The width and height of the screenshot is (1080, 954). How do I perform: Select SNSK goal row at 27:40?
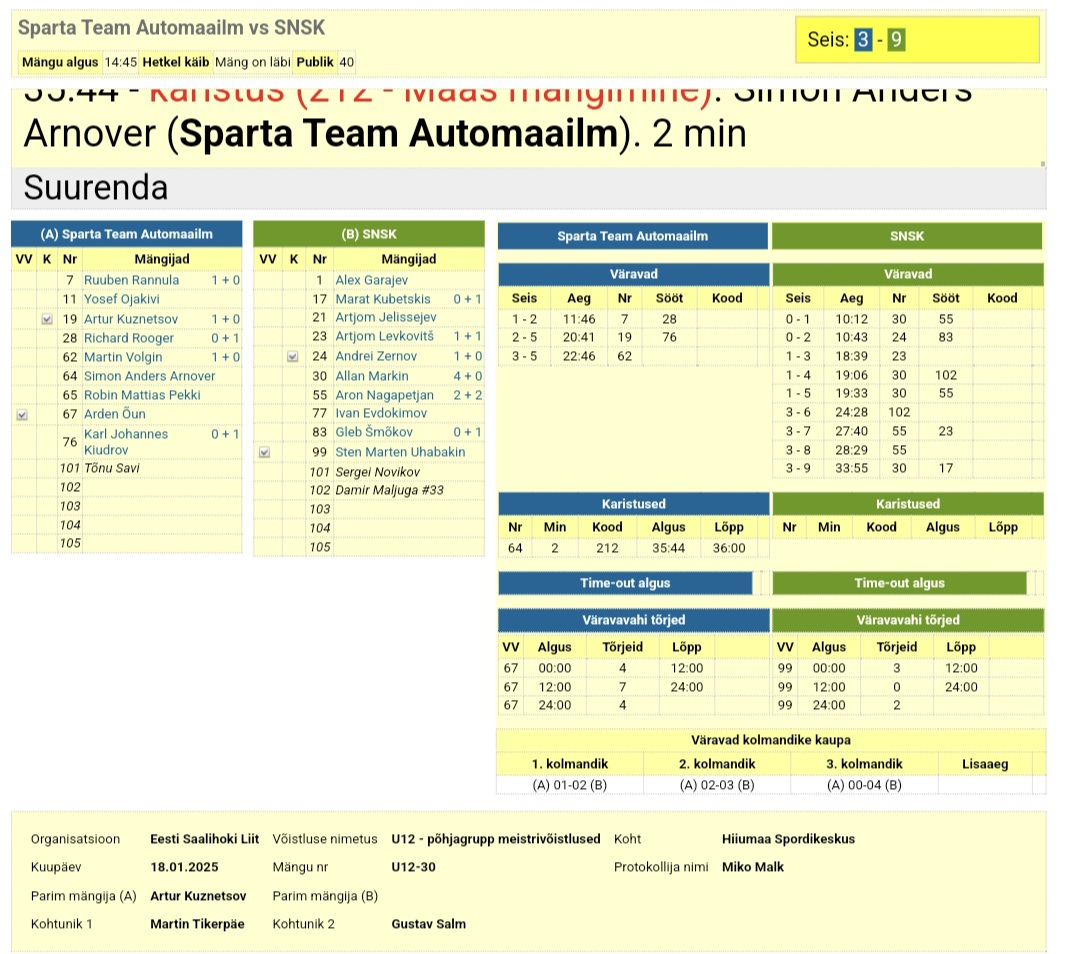coord(908,431)
